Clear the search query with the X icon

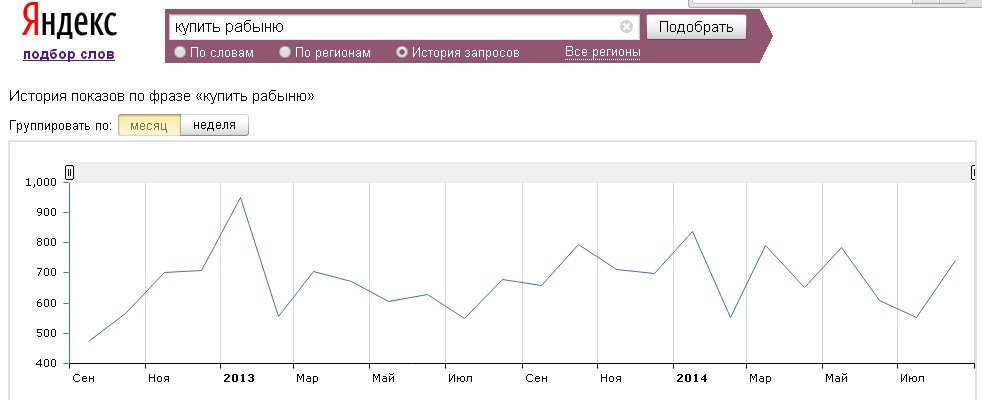coord(626,27)
